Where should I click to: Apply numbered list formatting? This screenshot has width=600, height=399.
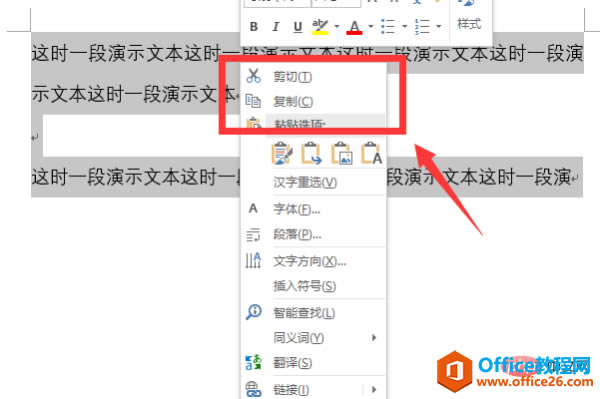point(422,27)
